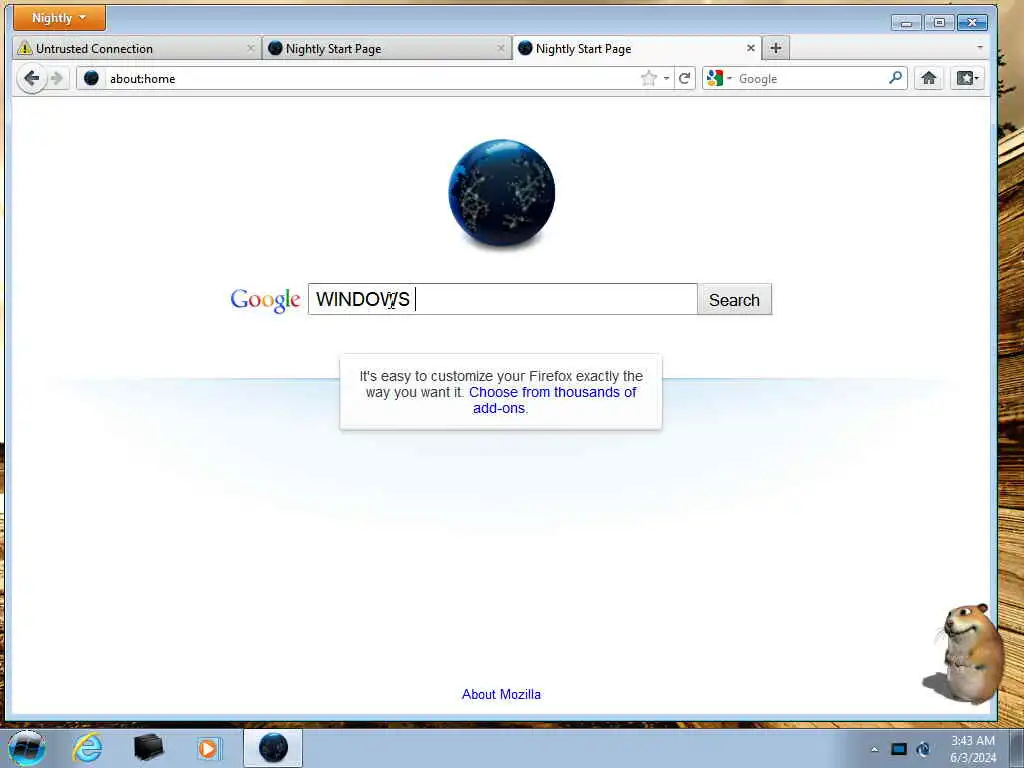Click the globe site identity icon
Screen dimensions: 1024x768
[91, 78]
